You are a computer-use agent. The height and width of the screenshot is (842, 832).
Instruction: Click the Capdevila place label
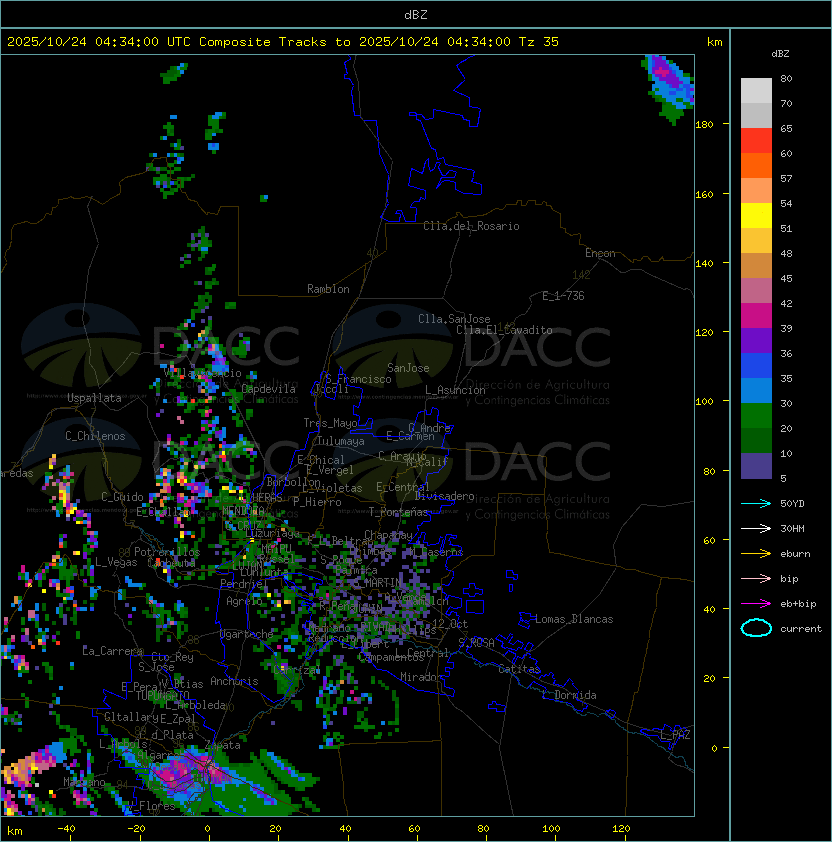click(269, 389)
